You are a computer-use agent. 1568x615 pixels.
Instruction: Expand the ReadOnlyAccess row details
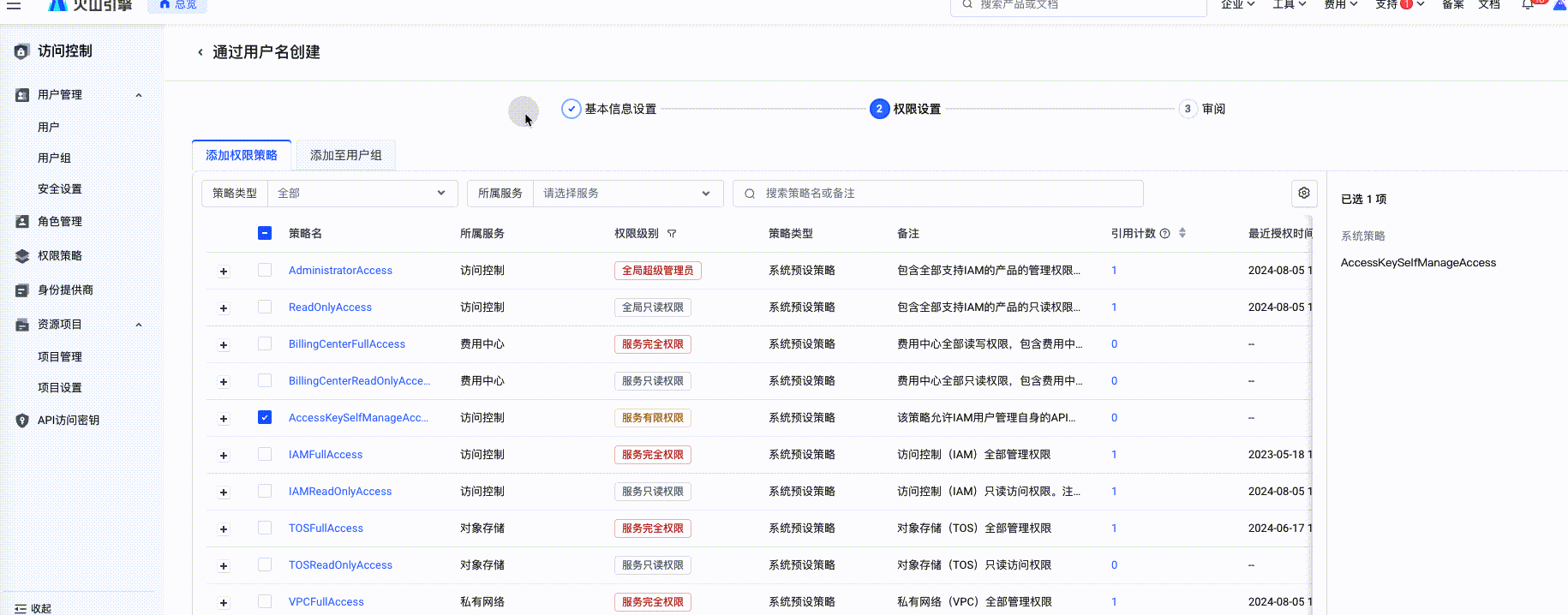coord(224,308)
